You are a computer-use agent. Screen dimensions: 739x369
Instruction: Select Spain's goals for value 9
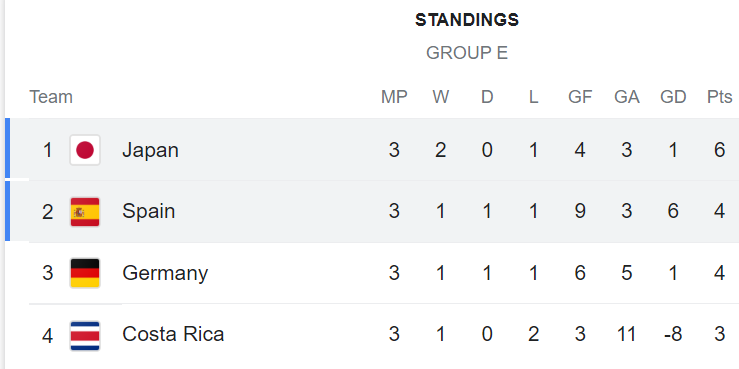click(x=580, y=211)
